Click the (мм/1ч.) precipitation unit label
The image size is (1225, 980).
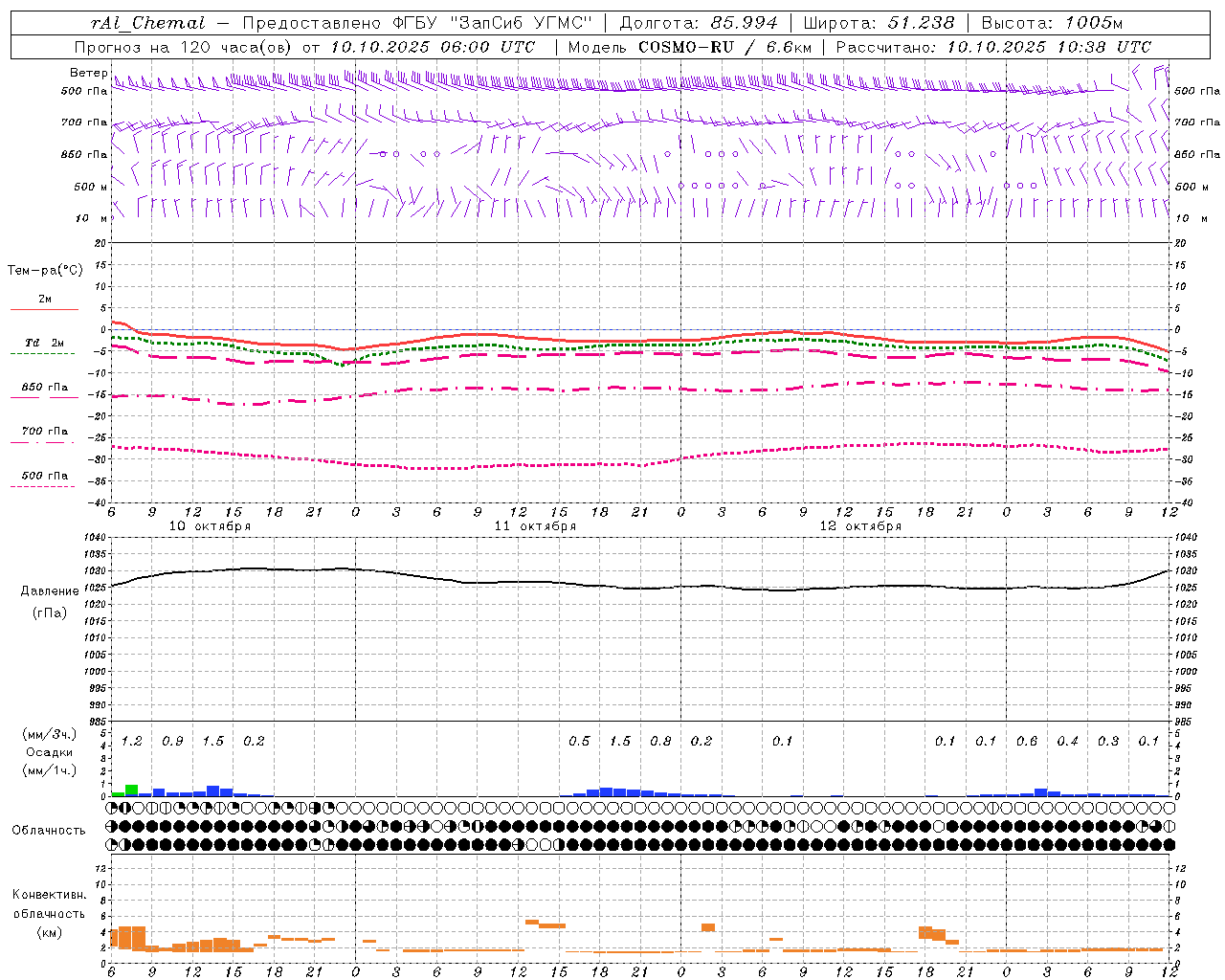click(50, 771)
